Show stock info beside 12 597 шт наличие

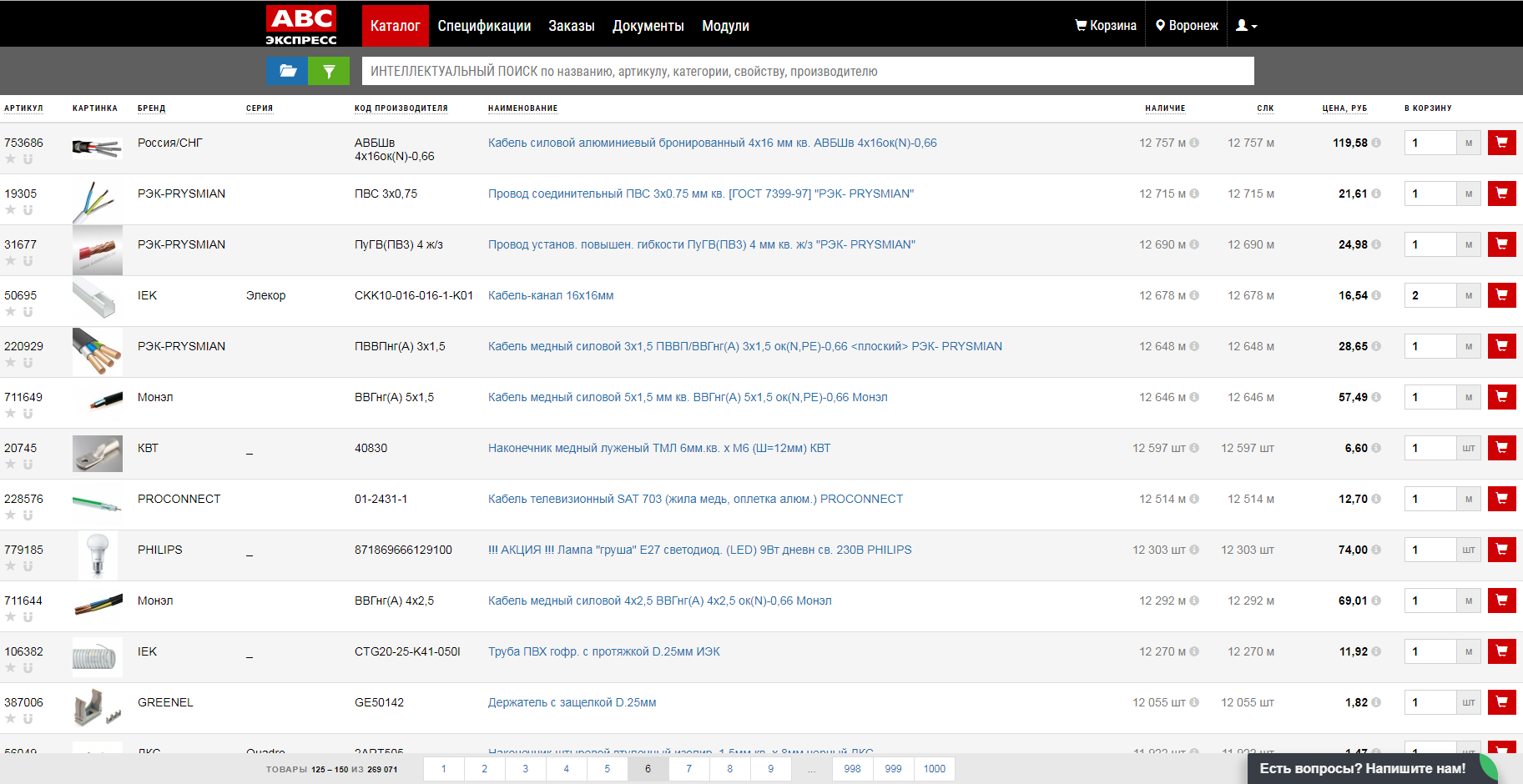click(1194, 448)
